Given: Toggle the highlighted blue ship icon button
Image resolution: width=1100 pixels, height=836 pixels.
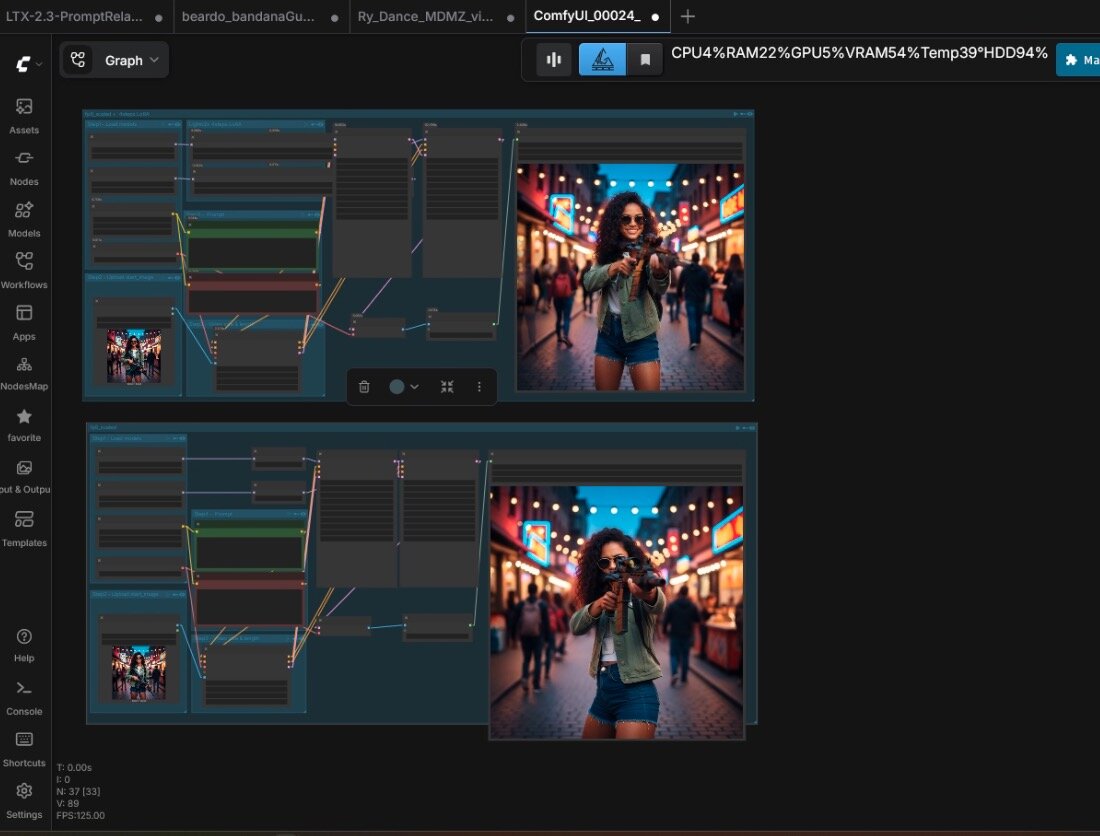Looking at the screenshot, I should point(602,60).
